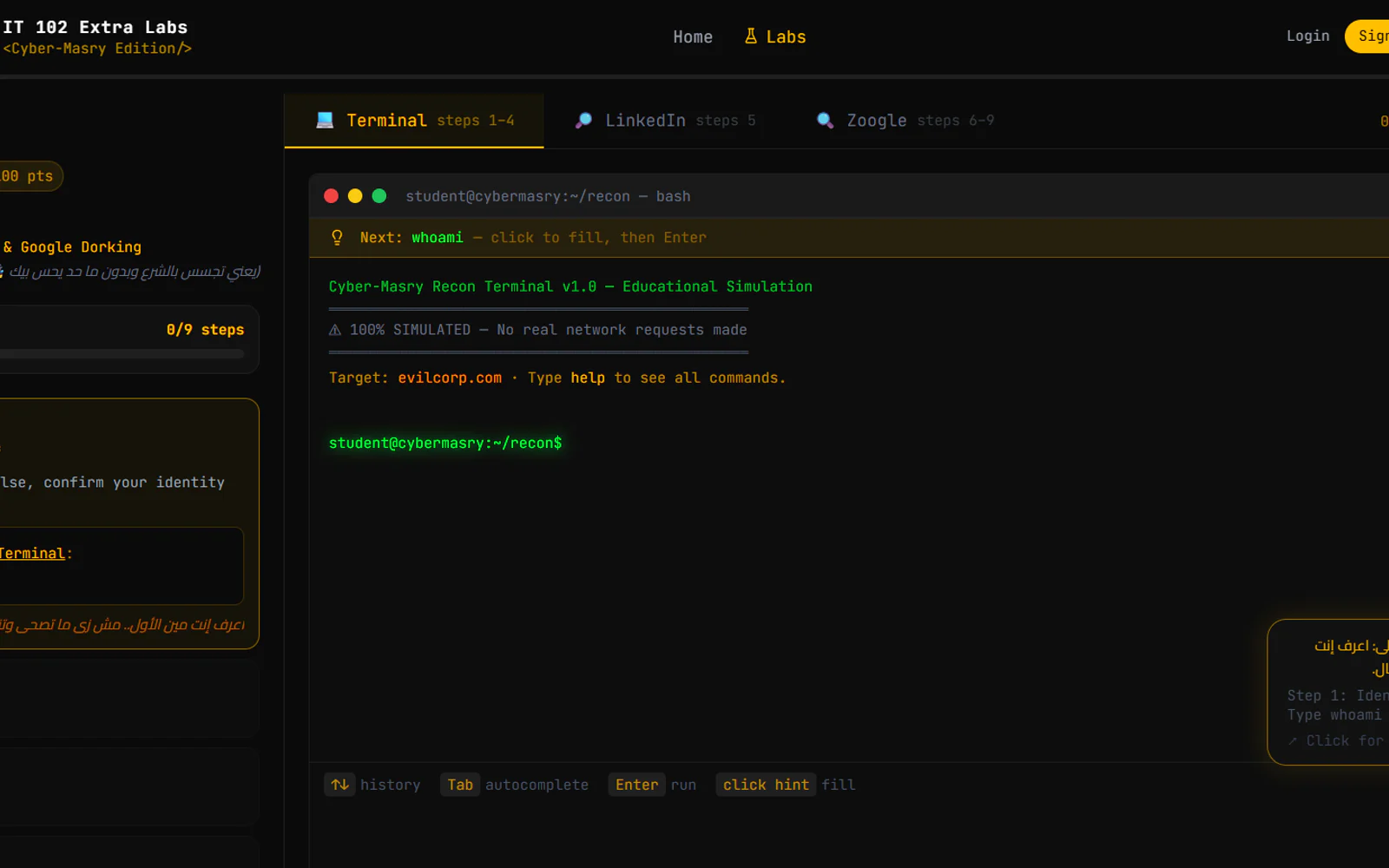Switch to the Terminal steps 1-4 tab
Screen dimensions: 1389x868
click(x=414, y=121)
